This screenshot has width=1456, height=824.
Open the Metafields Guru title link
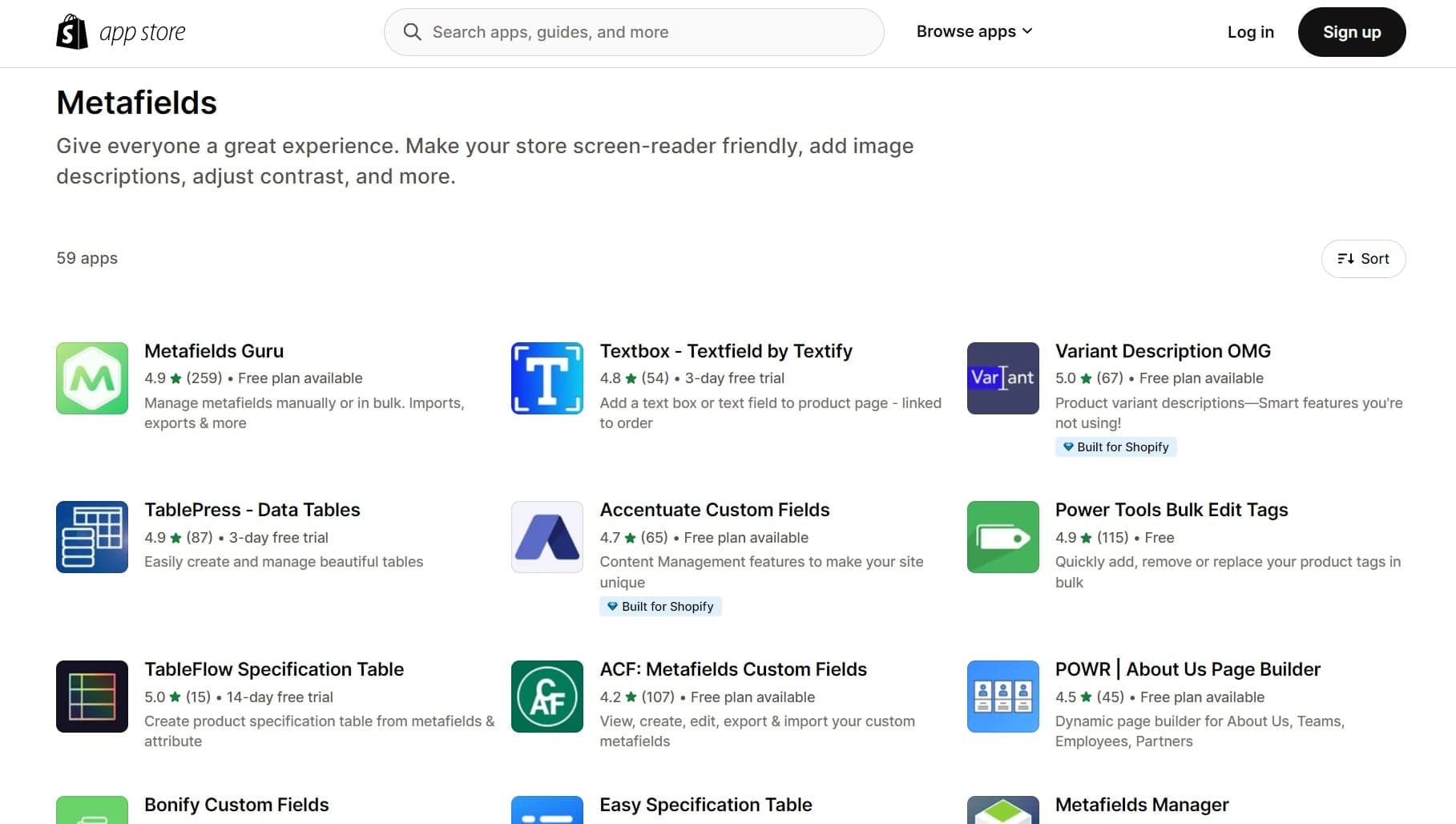coord(214,351)
